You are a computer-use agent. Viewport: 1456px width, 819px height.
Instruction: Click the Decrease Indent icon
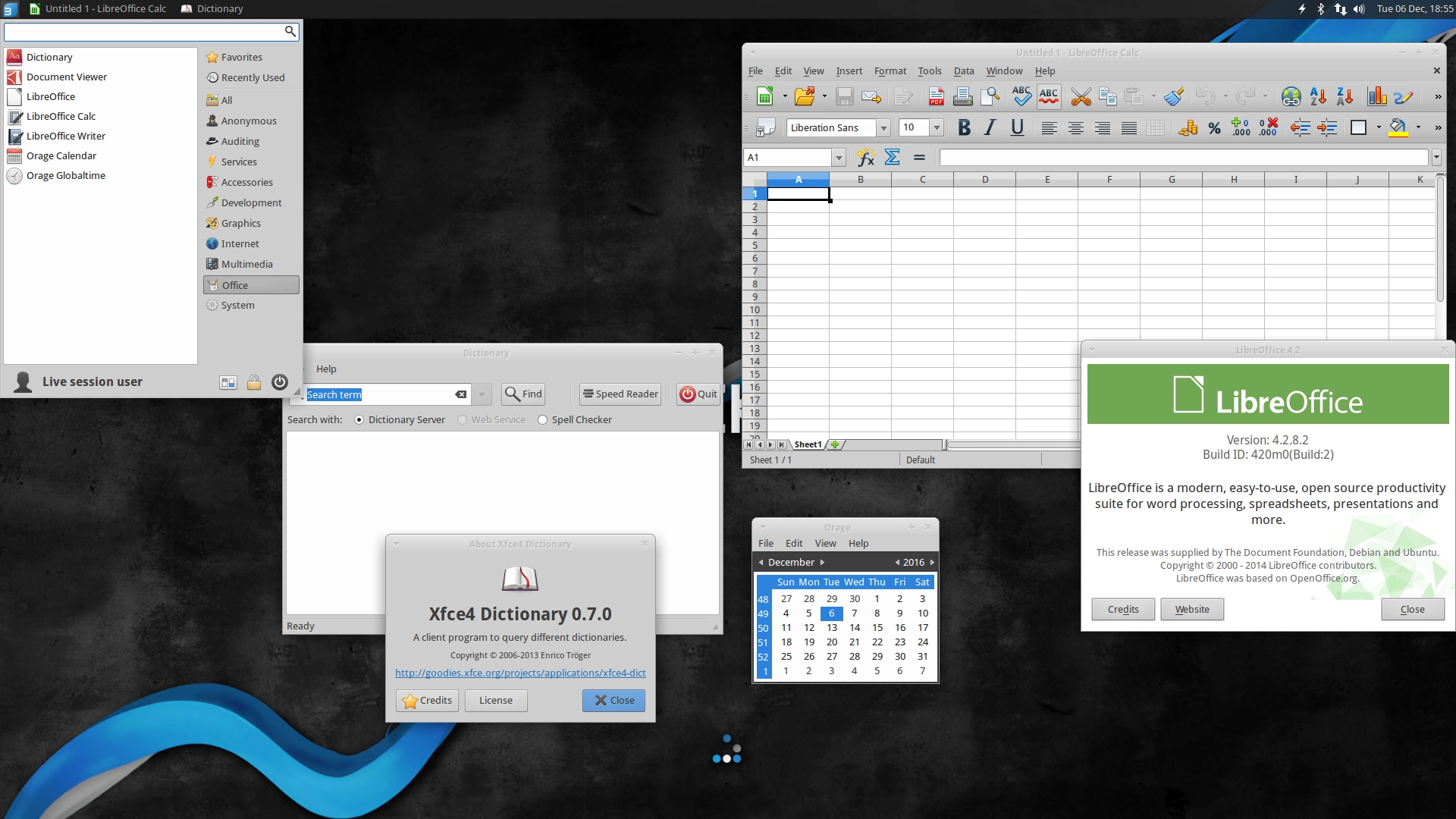[1300, 127]
